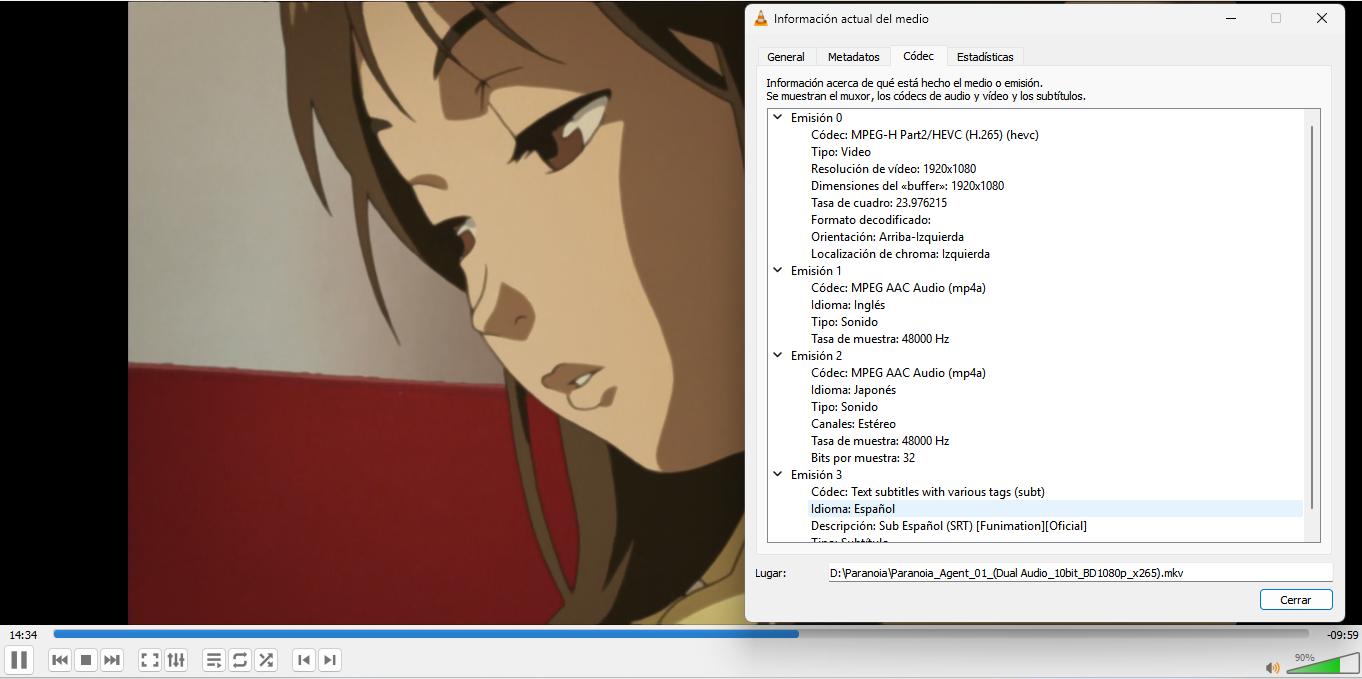Seek within the playback progress bar
The width and height of the screenshot is (1362, 679).
coord(681,634)
